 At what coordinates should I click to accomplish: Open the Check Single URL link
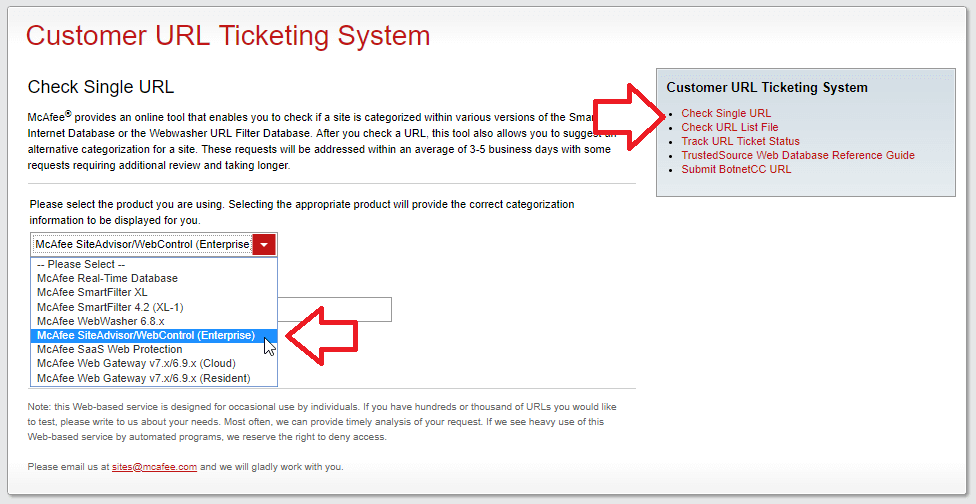[726, 113]
